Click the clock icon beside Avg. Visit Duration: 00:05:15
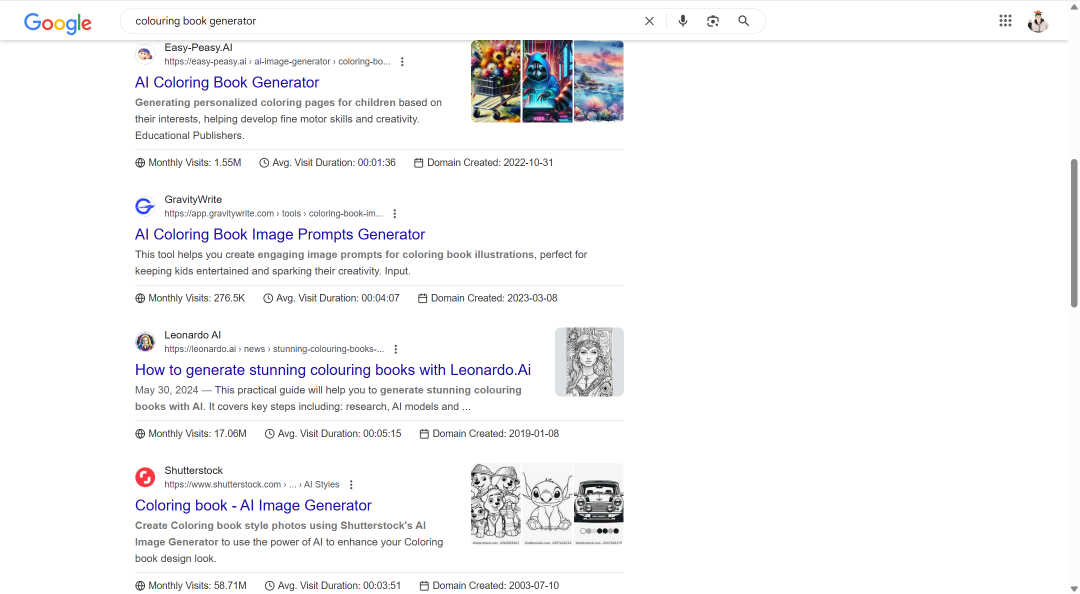This screenshot has height=594, width=1080. 269,434
